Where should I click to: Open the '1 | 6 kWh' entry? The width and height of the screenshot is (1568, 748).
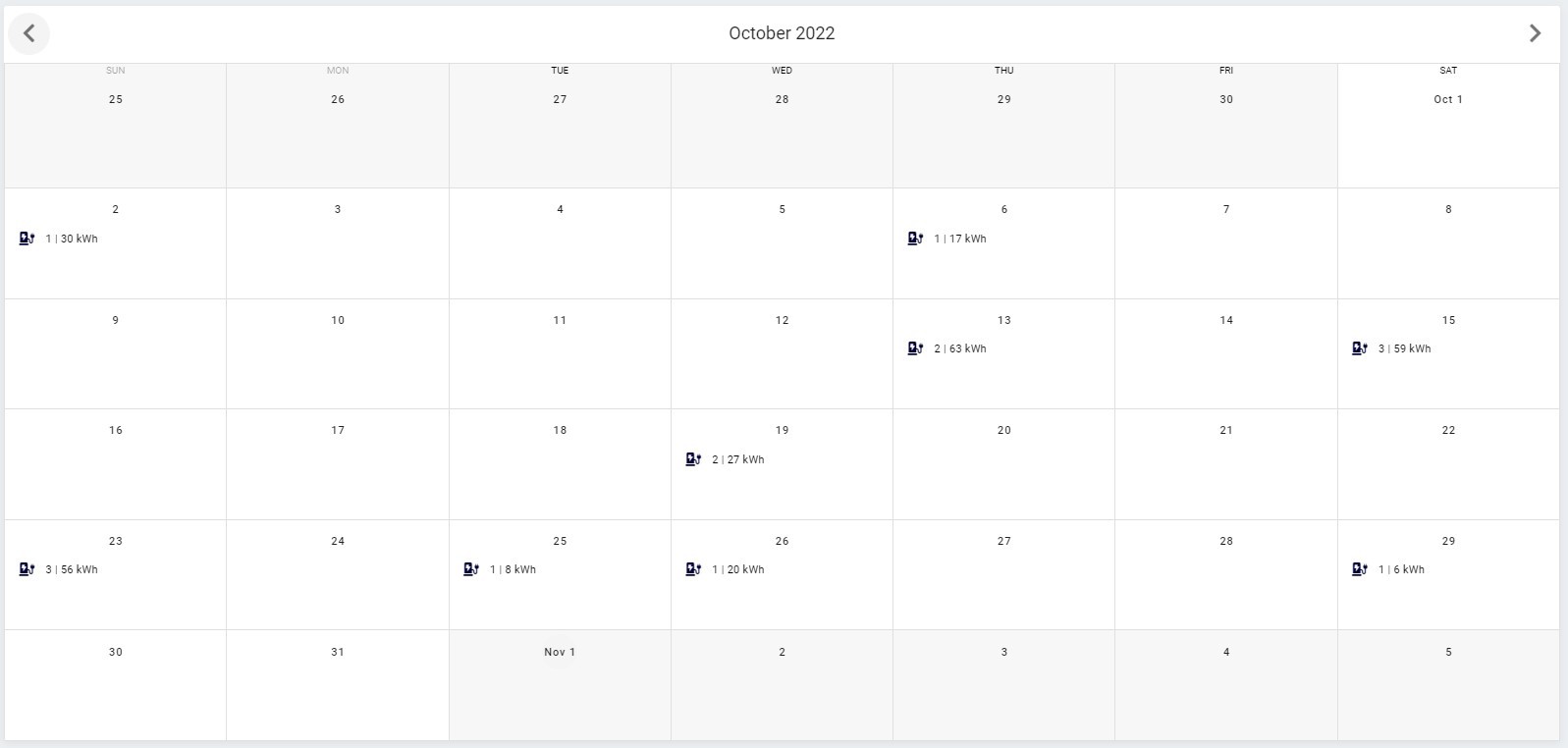click(1401, 569)
